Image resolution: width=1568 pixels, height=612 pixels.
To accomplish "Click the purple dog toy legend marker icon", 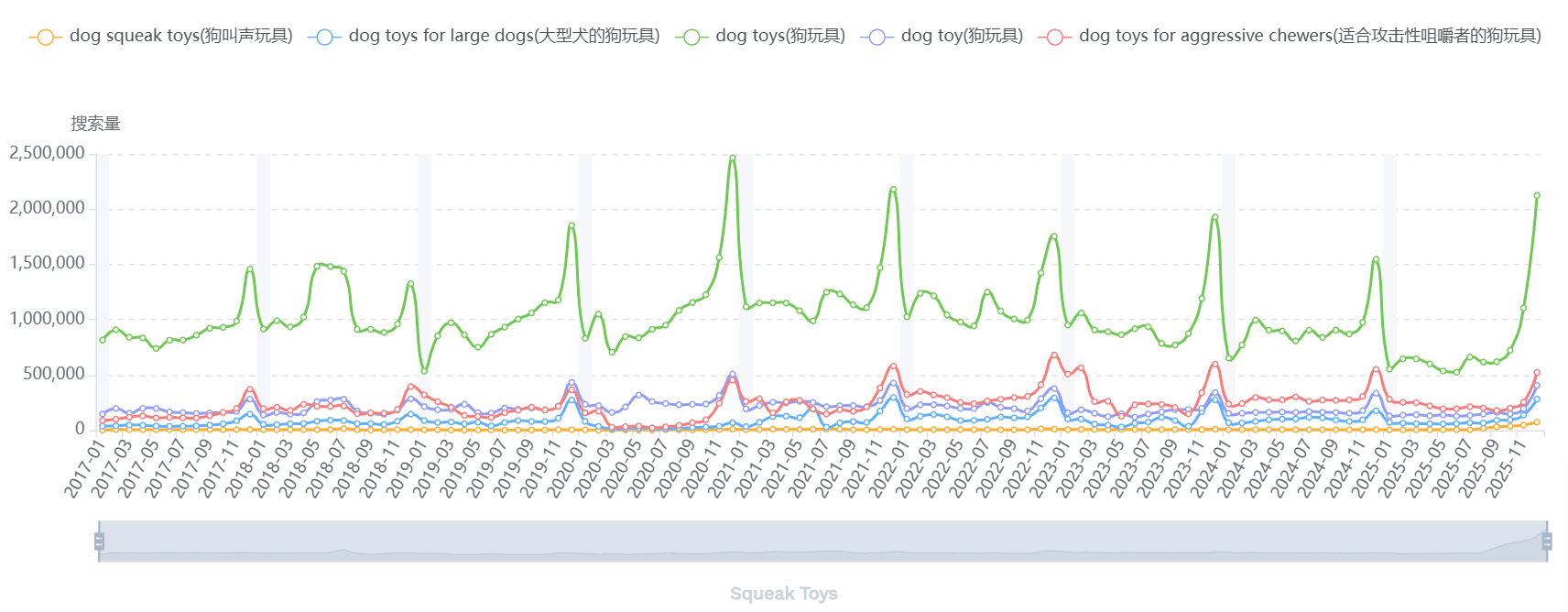I will 877,37.
